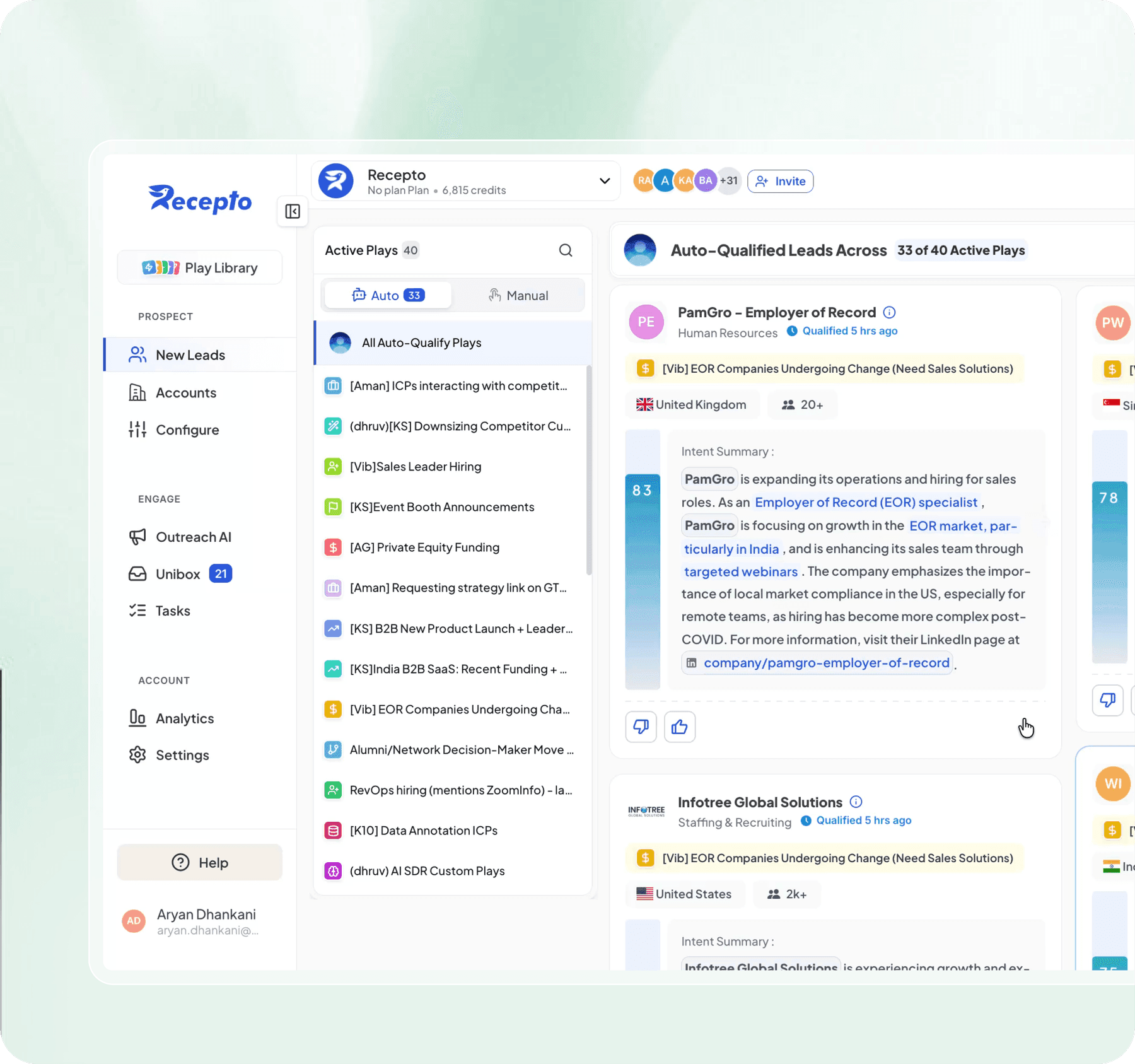Click the United Kingdom location chip
Screen dimensions: 1135x1064
tap(692, 404)
